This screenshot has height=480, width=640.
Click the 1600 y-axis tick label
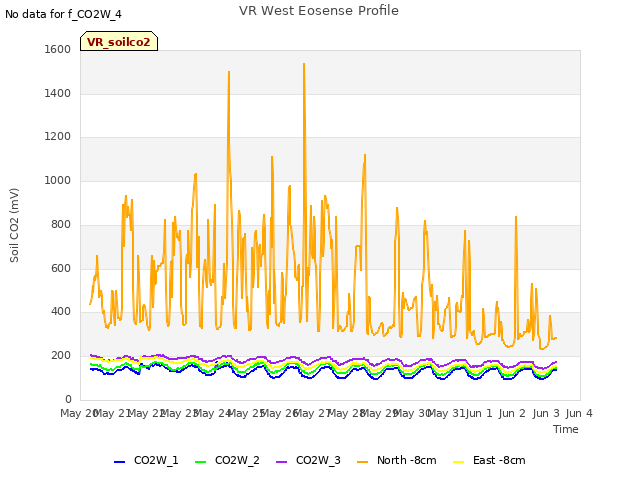[x=58, y=49]
